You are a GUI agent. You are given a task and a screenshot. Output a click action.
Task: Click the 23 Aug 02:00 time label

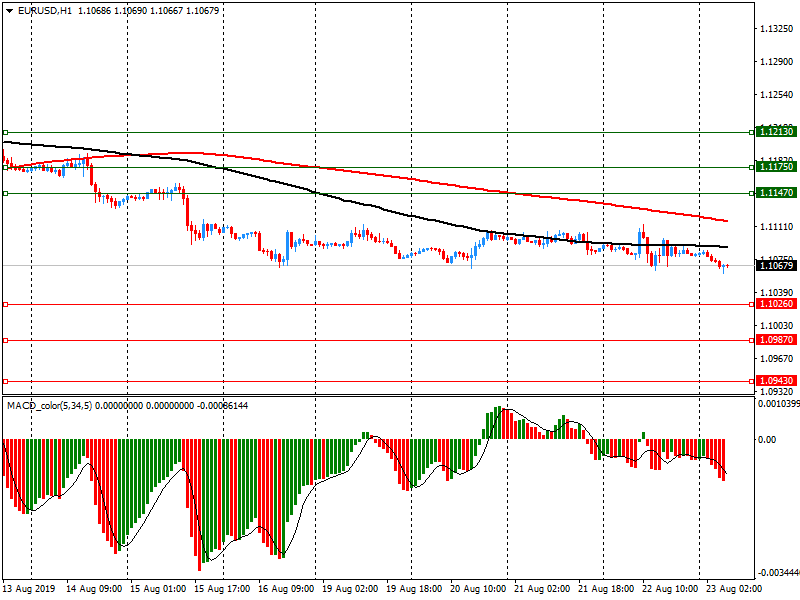tap(734, 589)
